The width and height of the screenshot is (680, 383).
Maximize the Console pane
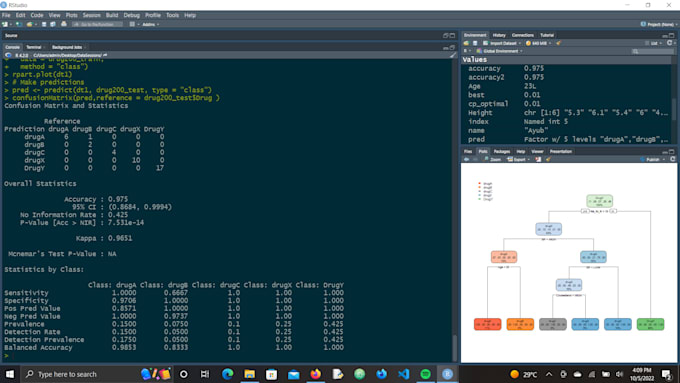[x=453, y=47]
